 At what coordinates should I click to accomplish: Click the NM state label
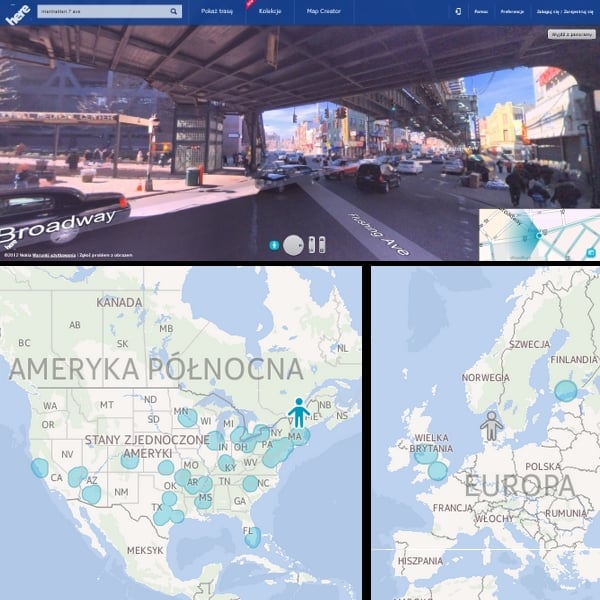[x=121, y=492]
